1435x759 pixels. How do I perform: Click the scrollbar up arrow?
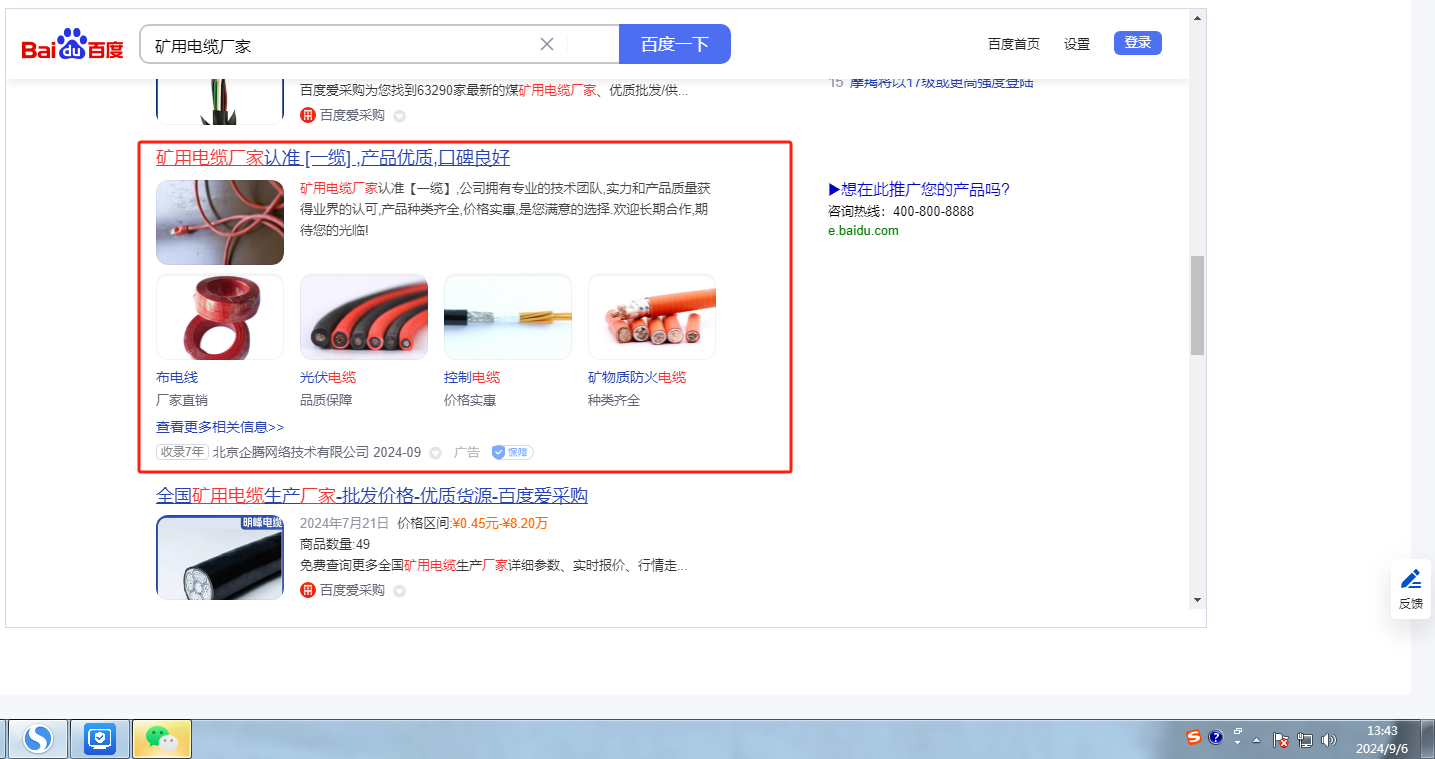1197,17
